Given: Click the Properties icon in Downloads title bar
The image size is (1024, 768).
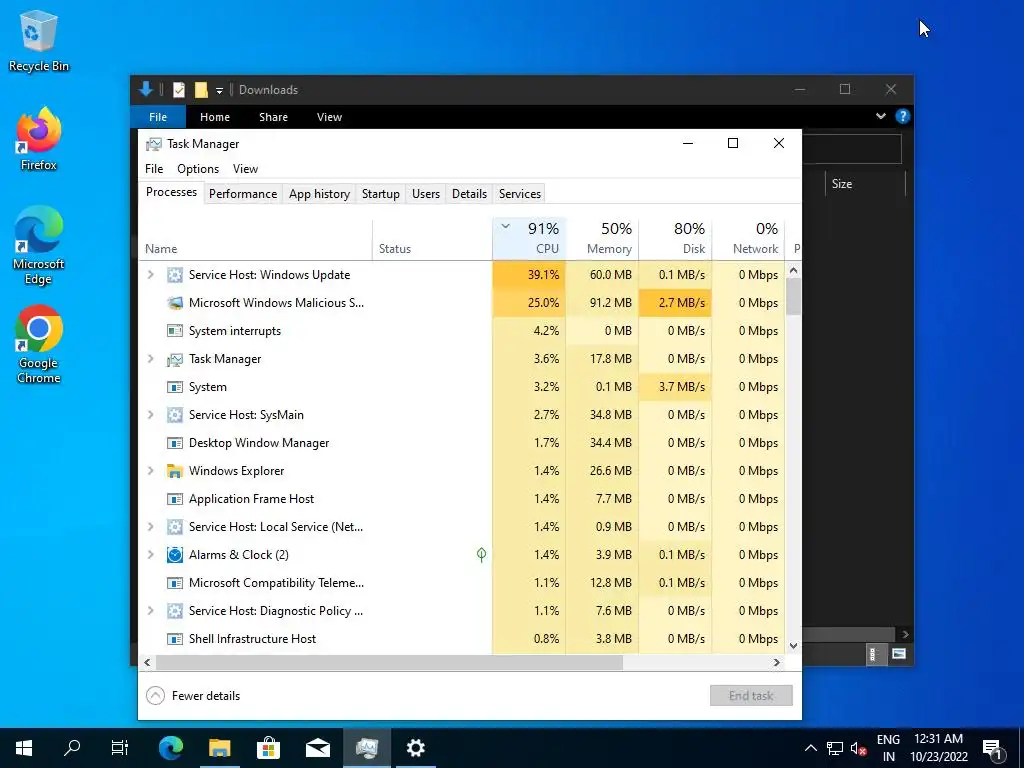Looking at the screenshot, I should coord(179,89).
